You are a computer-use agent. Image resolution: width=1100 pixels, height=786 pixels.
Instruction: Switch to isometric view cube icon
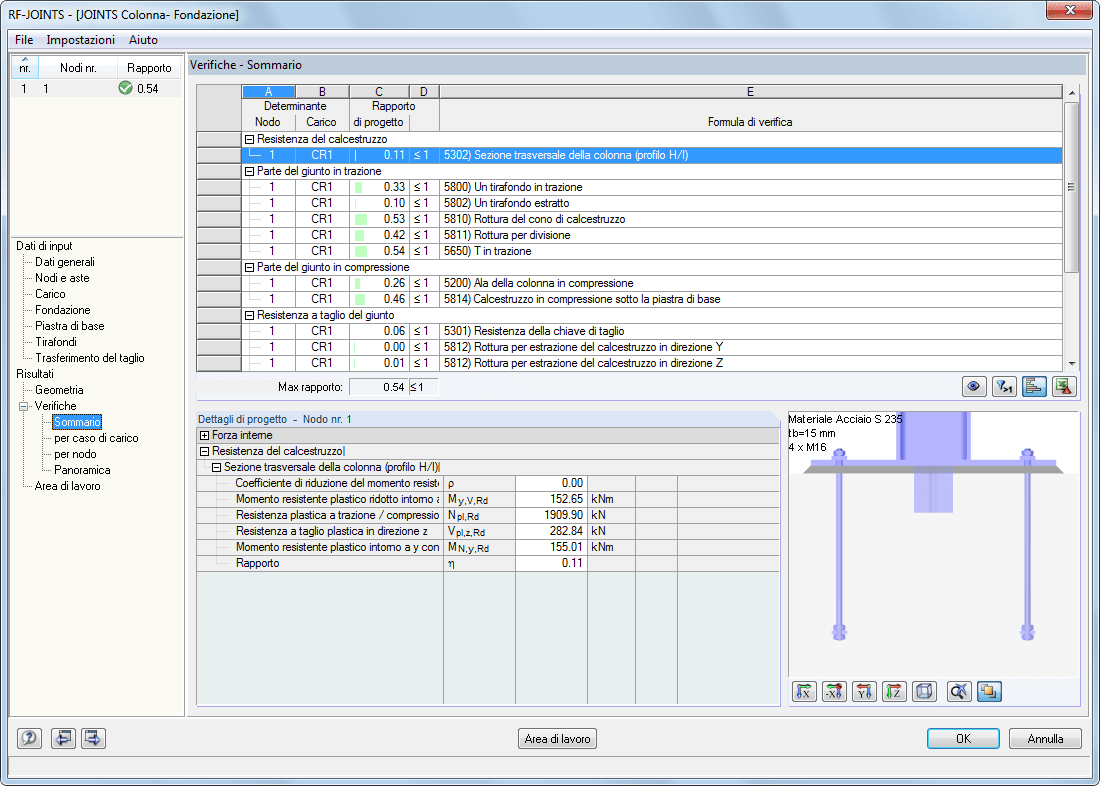925,692
